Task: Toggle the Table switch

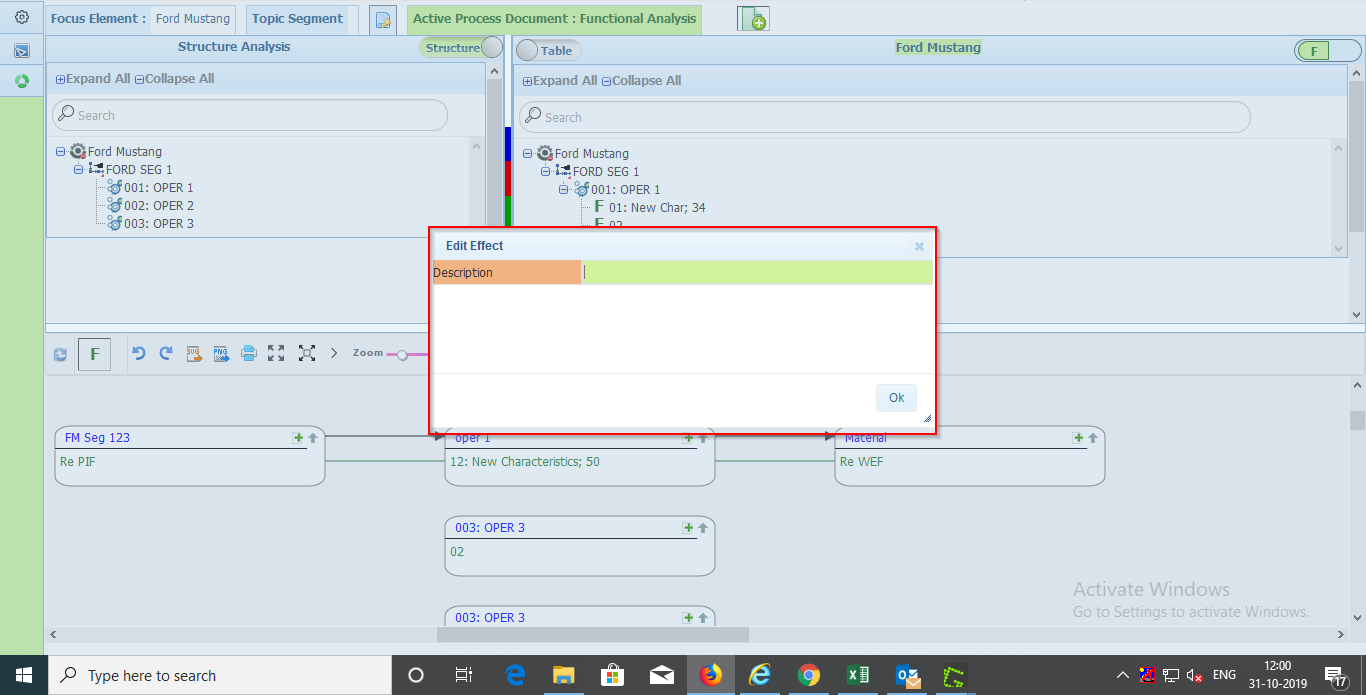Action: 548,51
